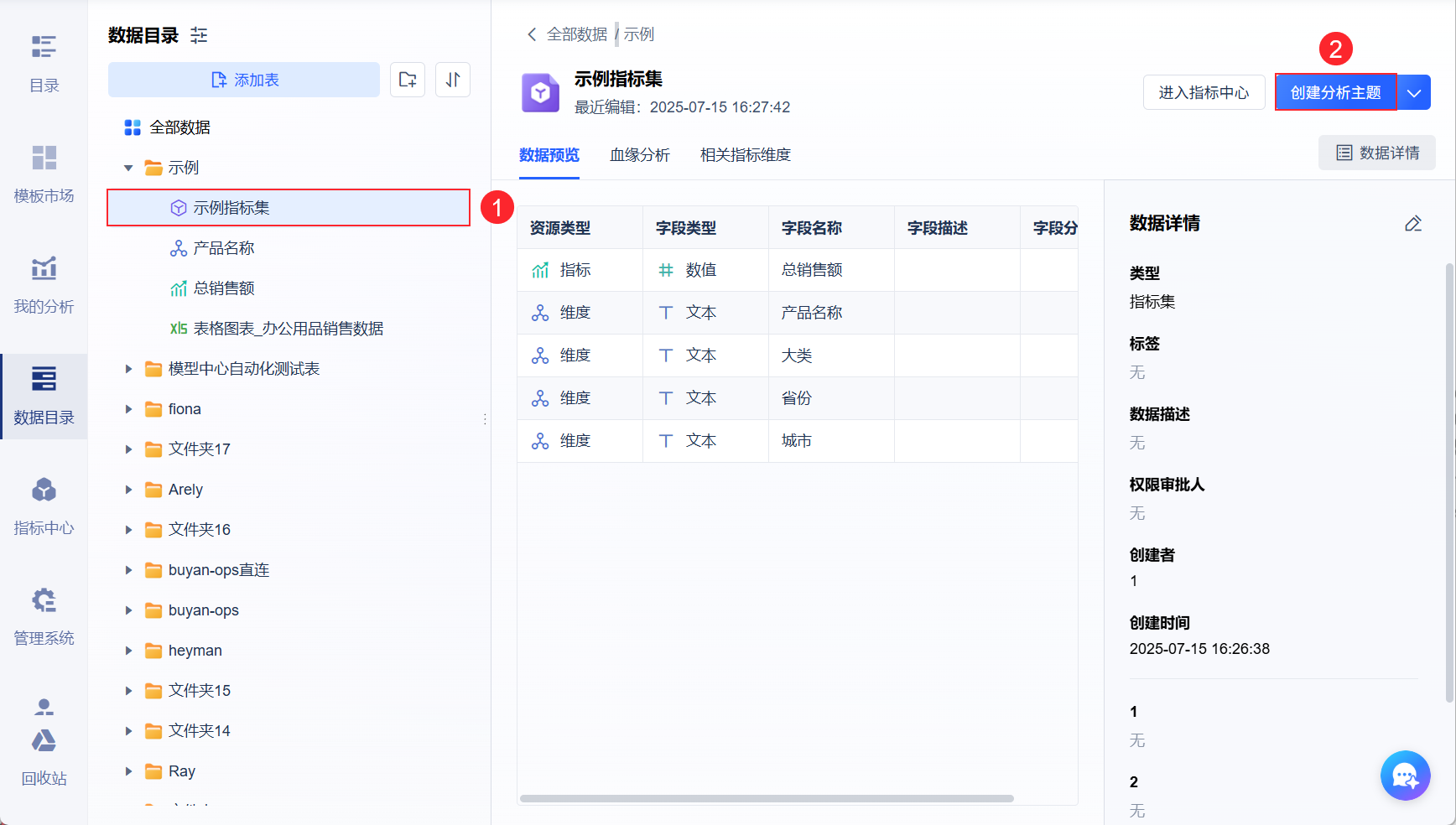1456x825 pixels.
Task: Click the sort order icon
Action: click(453, 80)
